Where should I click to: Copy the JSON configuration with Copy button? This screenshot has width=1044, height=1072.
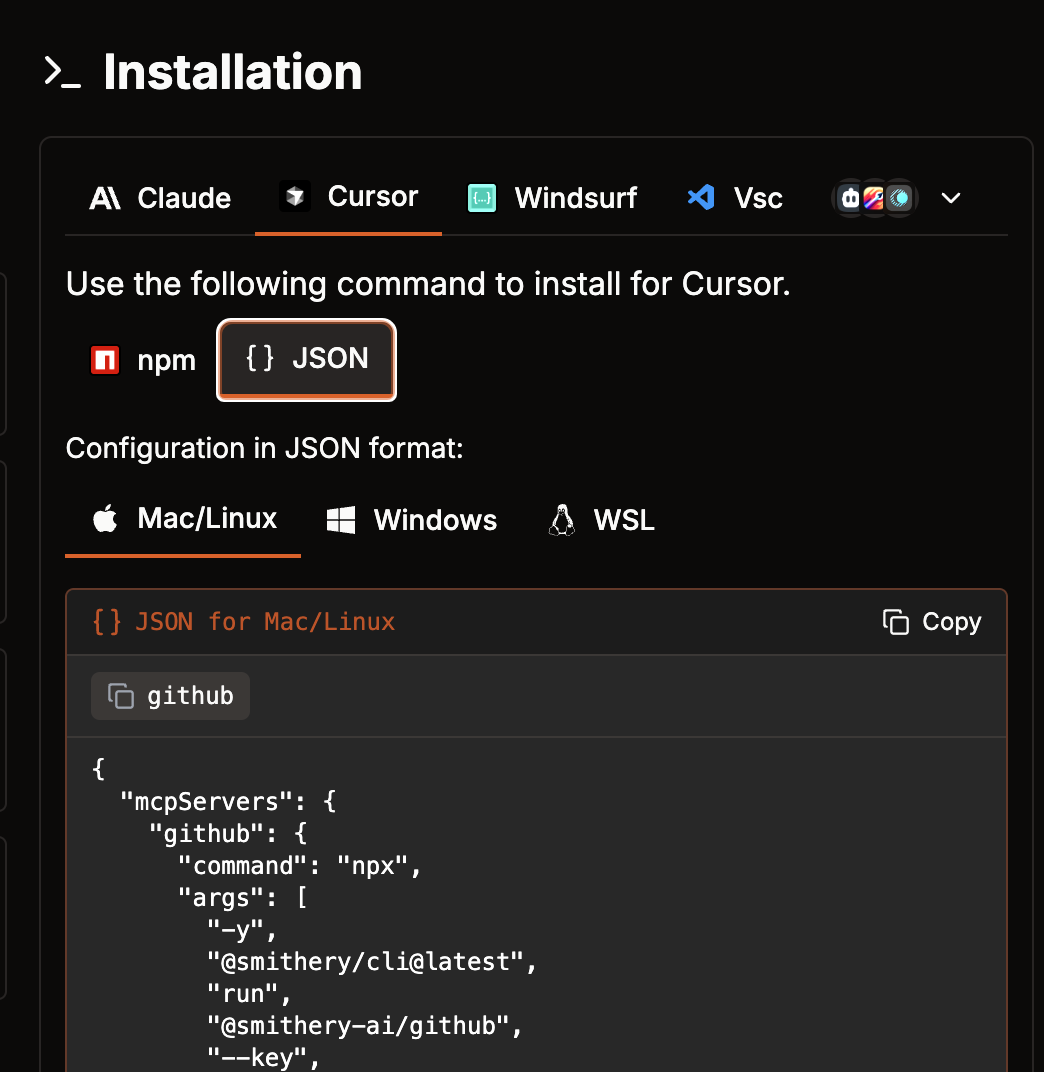coord(932,621)
